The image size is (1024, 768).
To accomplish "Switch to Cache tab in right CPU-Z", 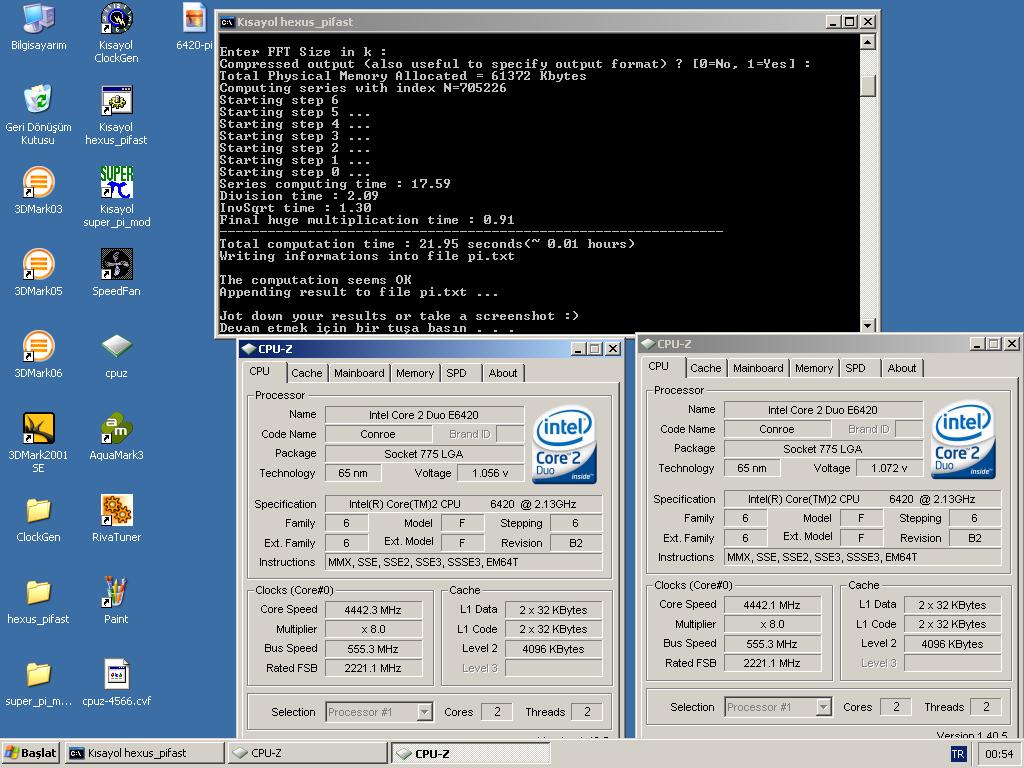I will (x=706, y=368).
